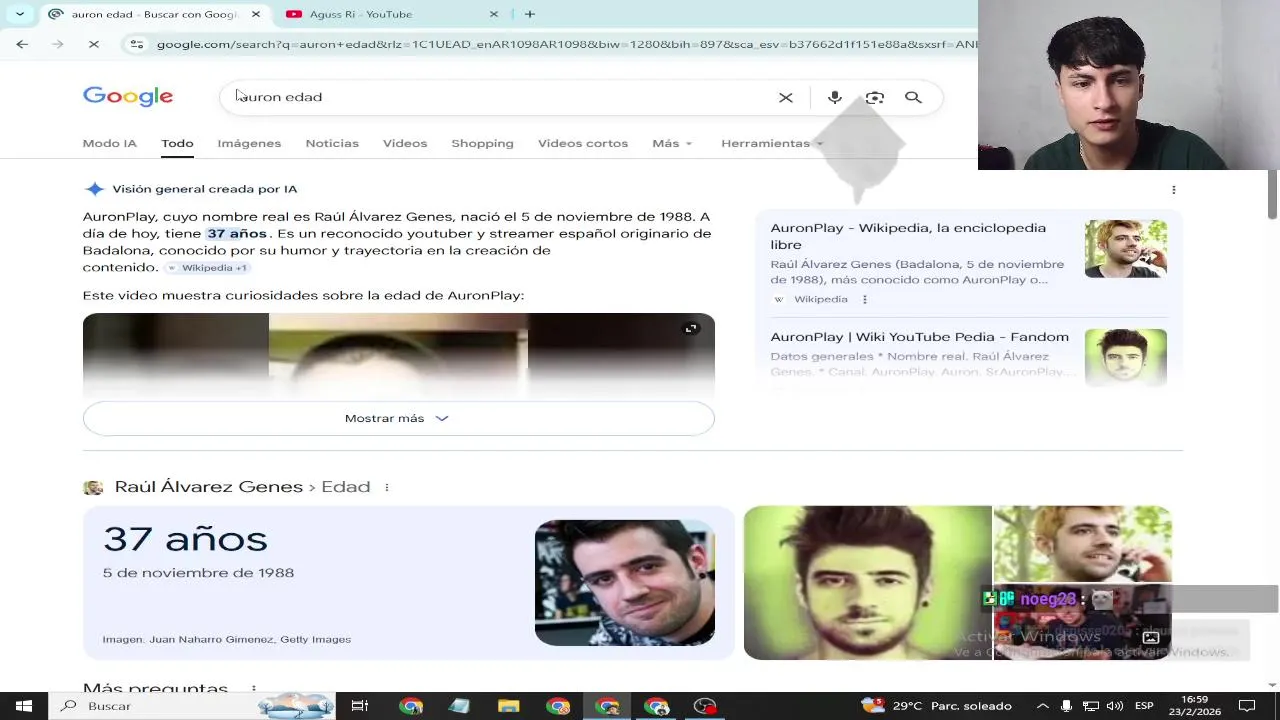Open the 'Edad' breadcrumb link
The image size is (1280, 720).
pos(345,487)
